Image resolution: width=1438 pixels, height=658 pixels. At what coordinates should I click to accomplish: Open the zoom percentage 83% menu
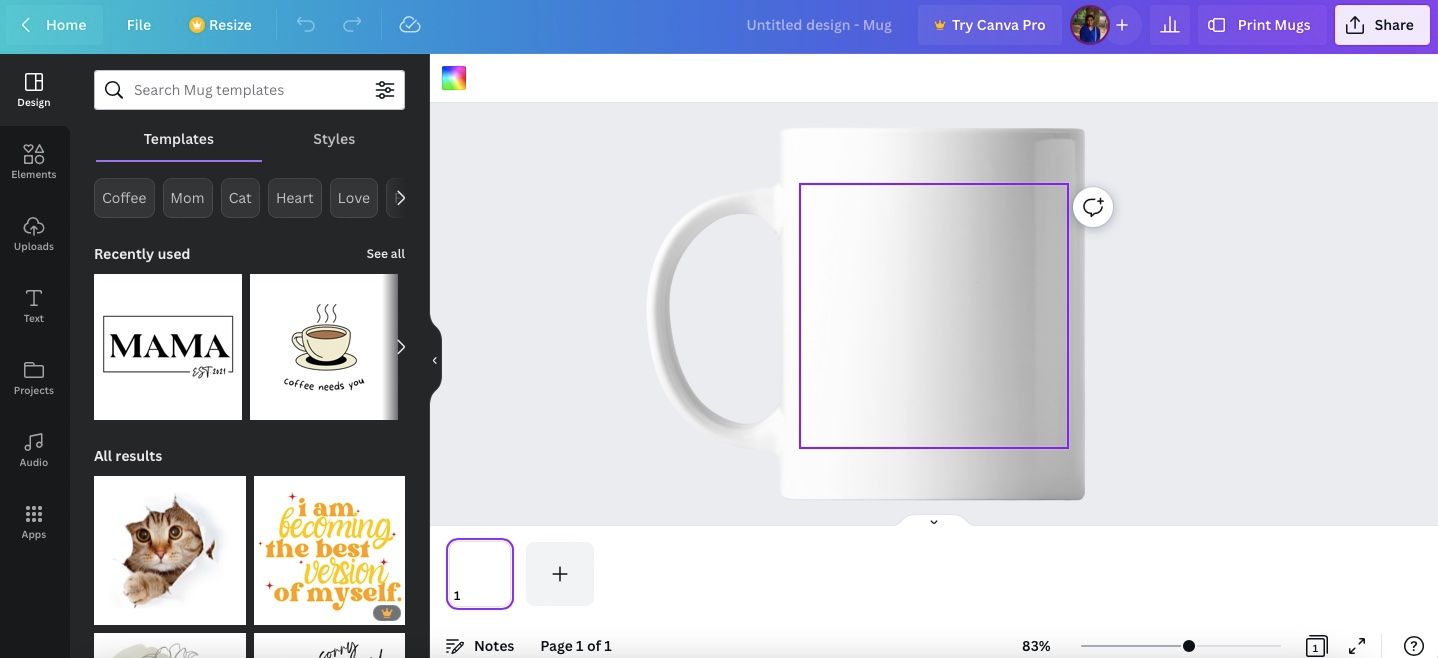1036,646
